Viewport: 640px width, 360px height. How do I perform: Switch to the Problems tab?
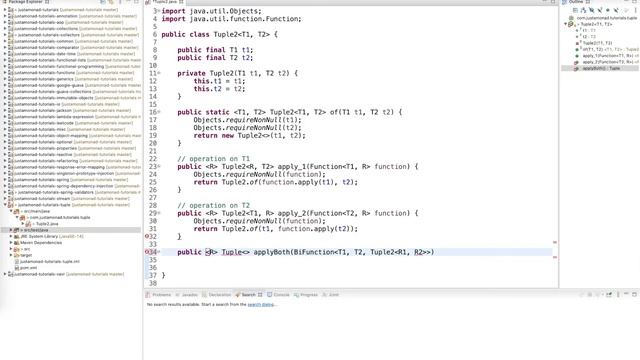pos(159,295)
